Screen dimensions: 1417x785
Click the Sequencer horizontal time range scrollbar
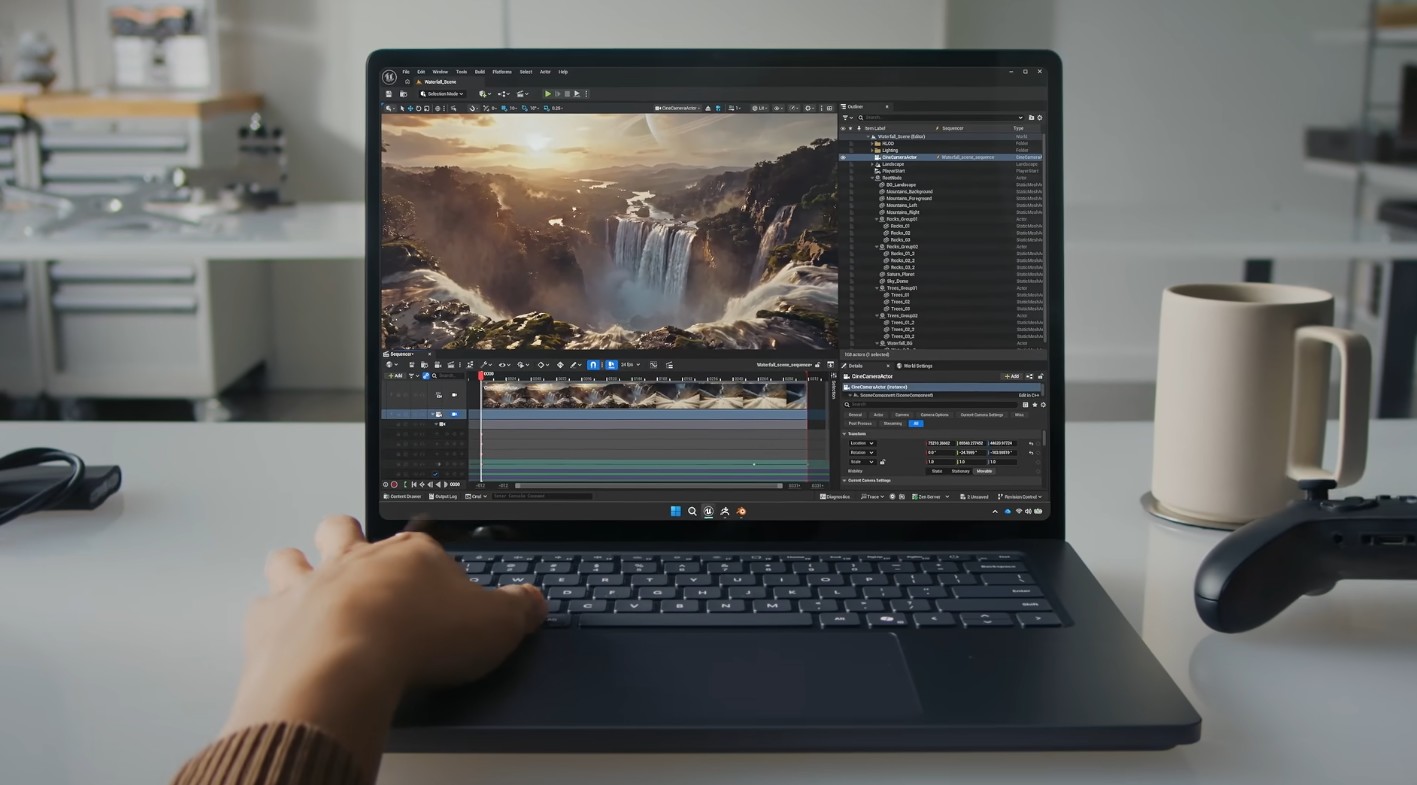point(648,486)
